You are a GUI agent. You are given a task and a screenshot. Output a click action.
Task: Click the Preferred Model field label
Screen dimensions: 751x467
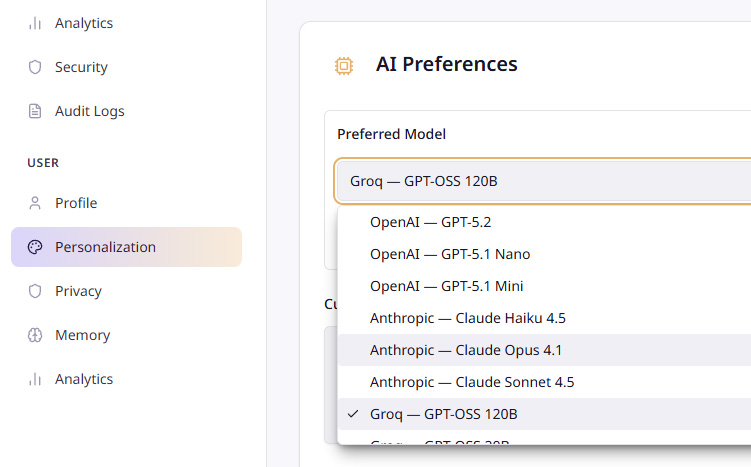[x=391, y=134]
